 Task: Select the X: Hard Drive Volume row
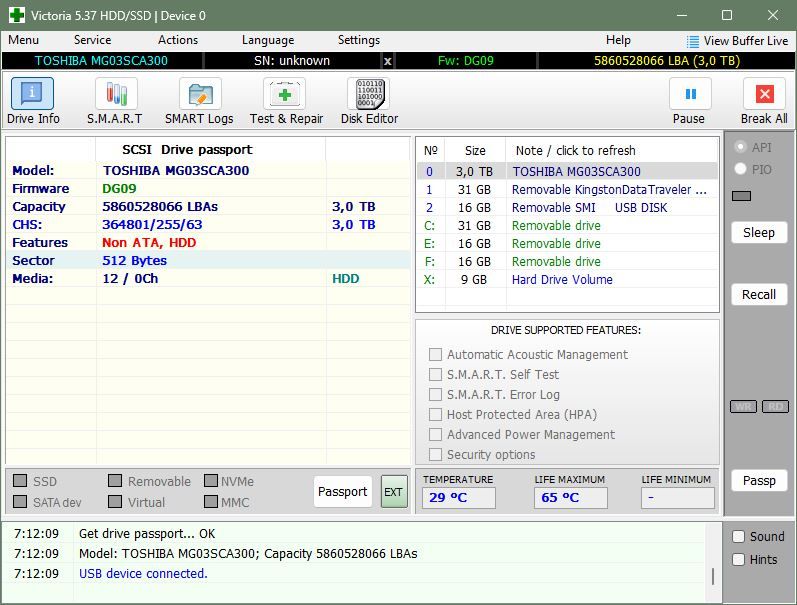(x=567, y=280)
